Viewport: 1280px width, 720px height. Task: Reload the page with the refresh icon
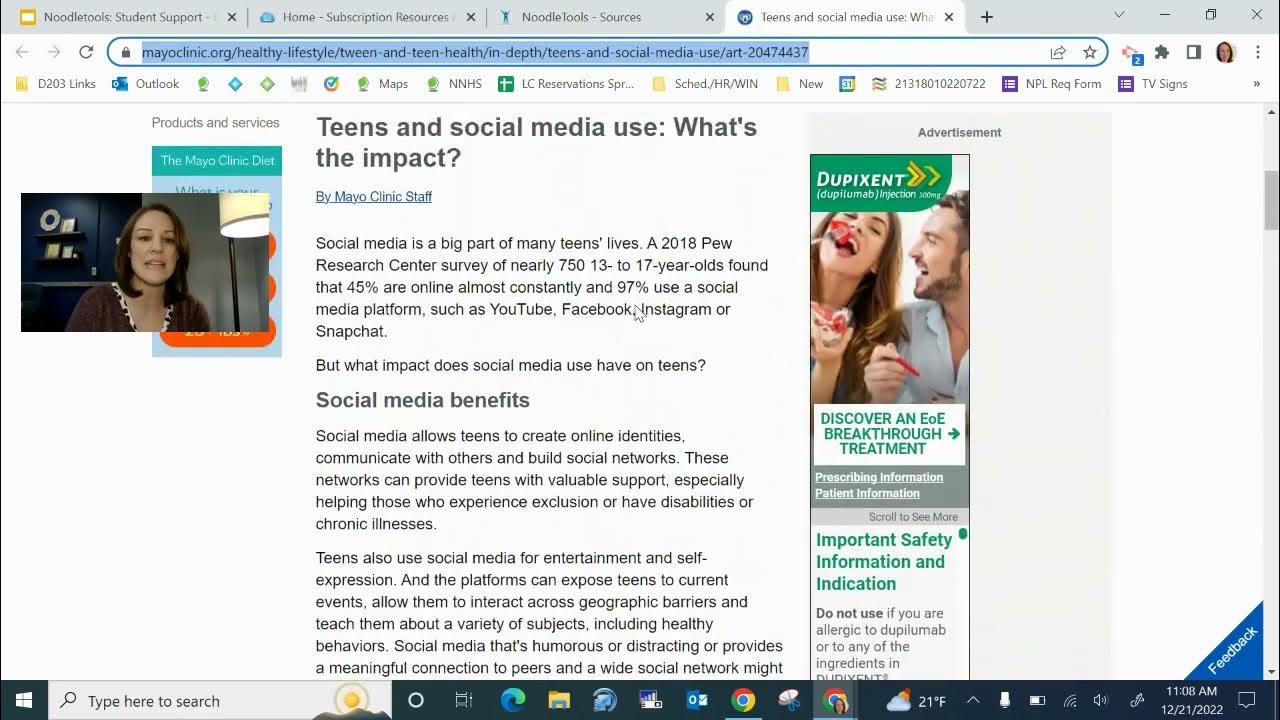(x=86, y=53)
